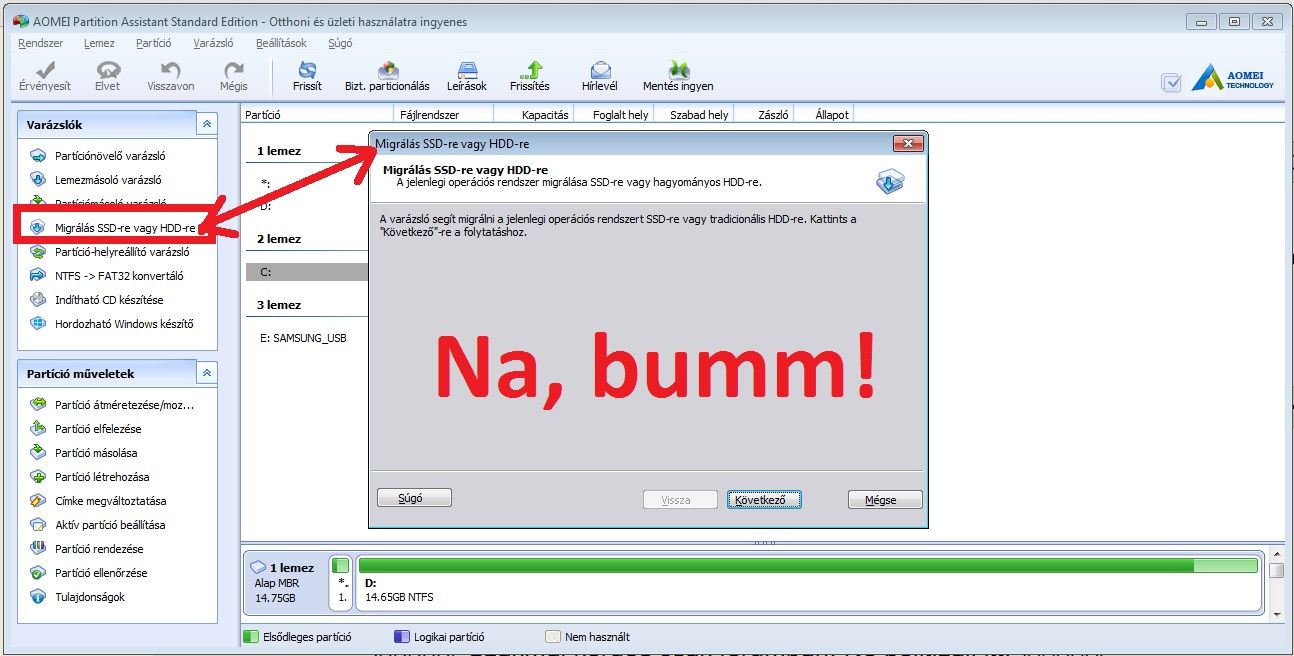
Task: Close the Migrálás SSD-re vagy HDD-re dialog
Action: 908,144
